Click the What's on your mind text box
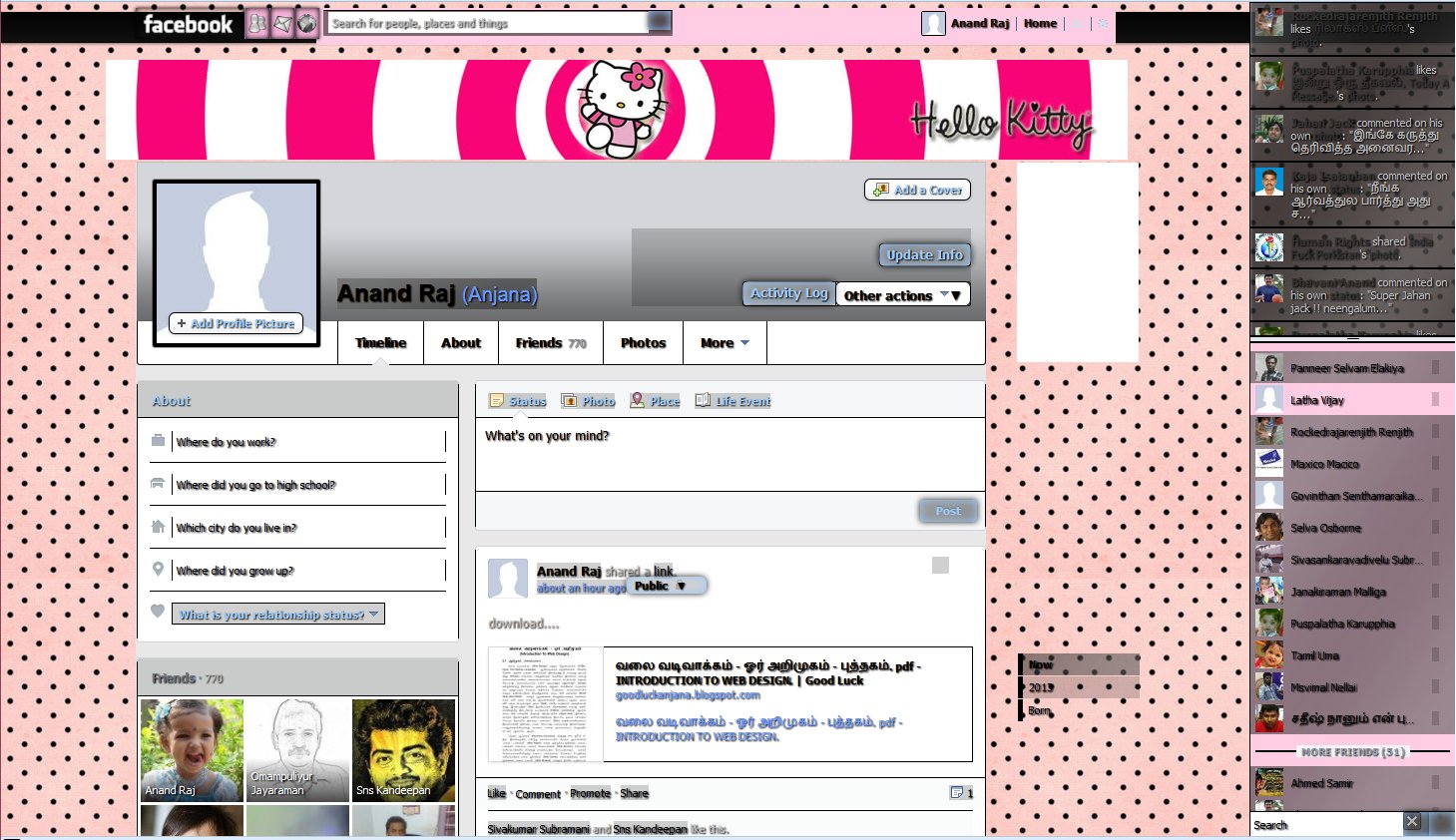 729,454
